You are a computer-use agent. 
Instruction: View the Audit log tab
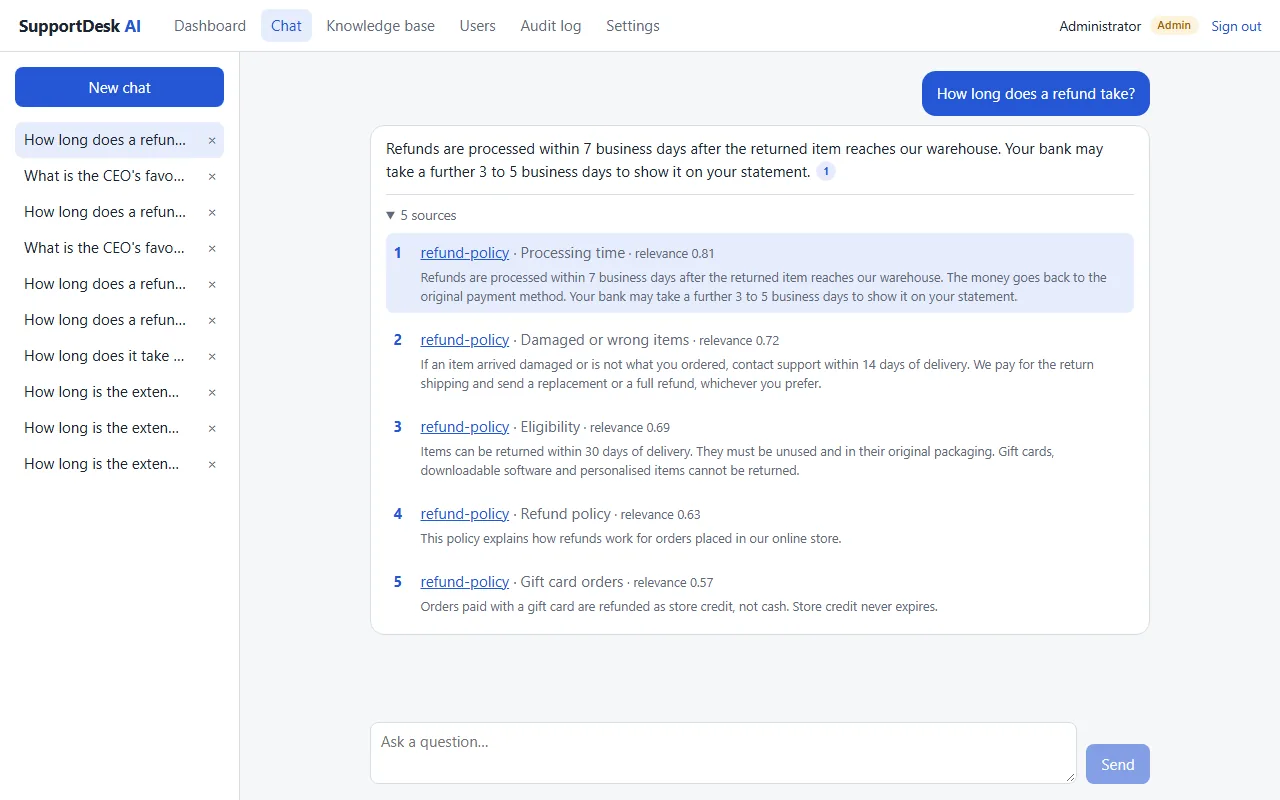point(551,26)
